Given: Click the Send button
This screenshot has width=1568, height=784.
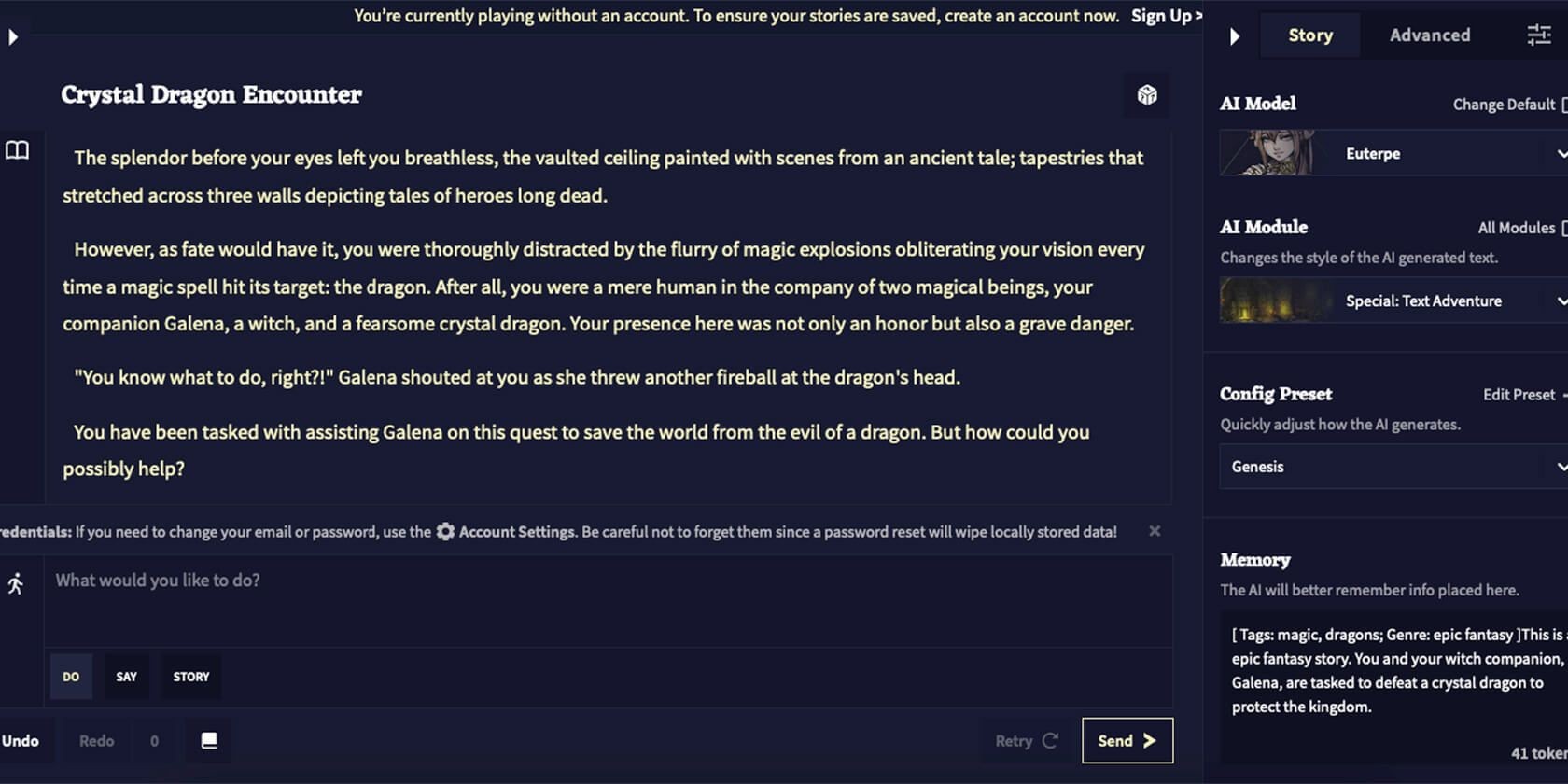Looking at the screenshot, I should click(1127, 740).
